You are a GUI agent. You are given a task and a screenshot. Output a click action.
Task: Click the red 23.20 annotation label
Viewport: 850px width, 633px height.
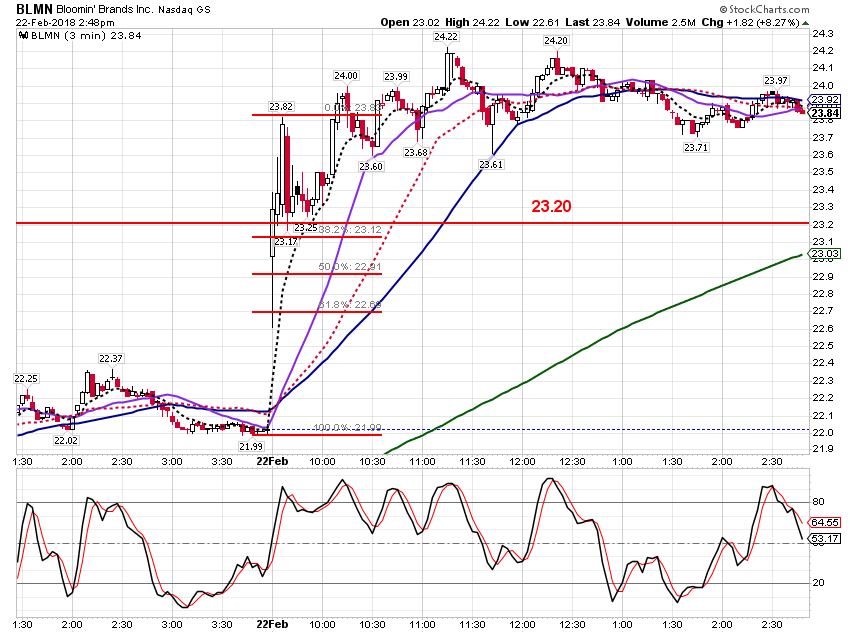point(551,206)
